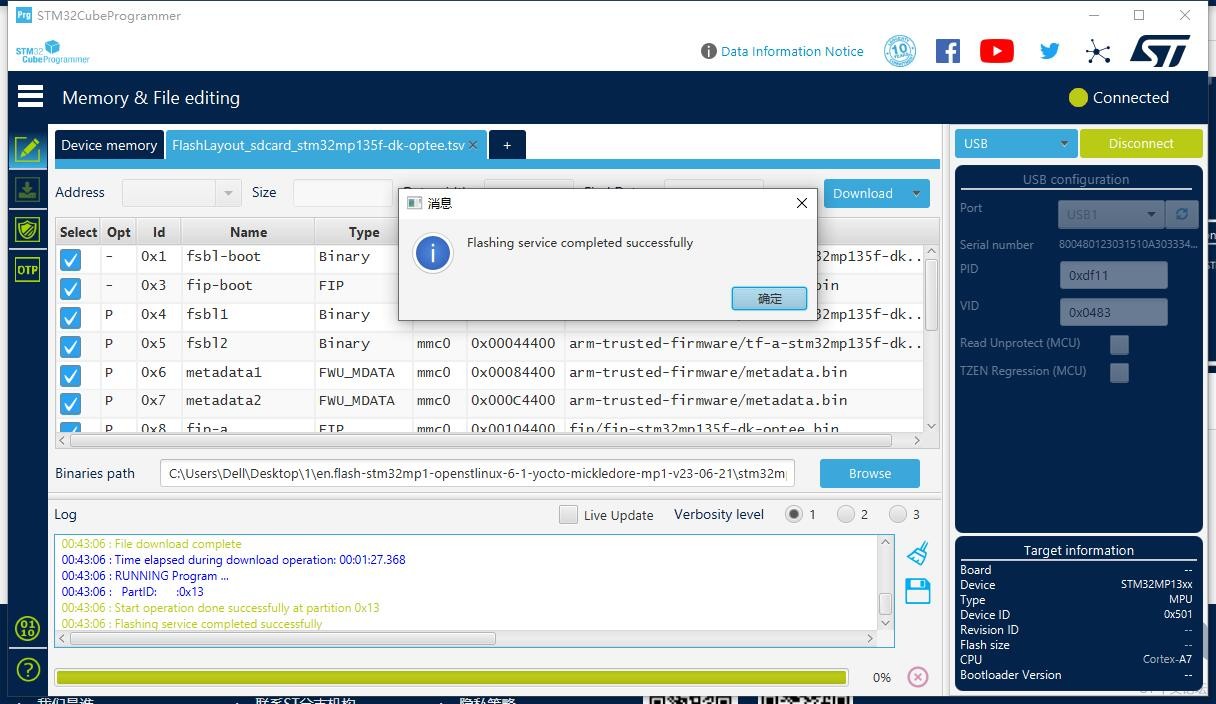Image resolution: width=1216 pixels, height=704 pixels.
Task: Uncheck the fip-boot row checkbox
Action: tap(70, 288)
